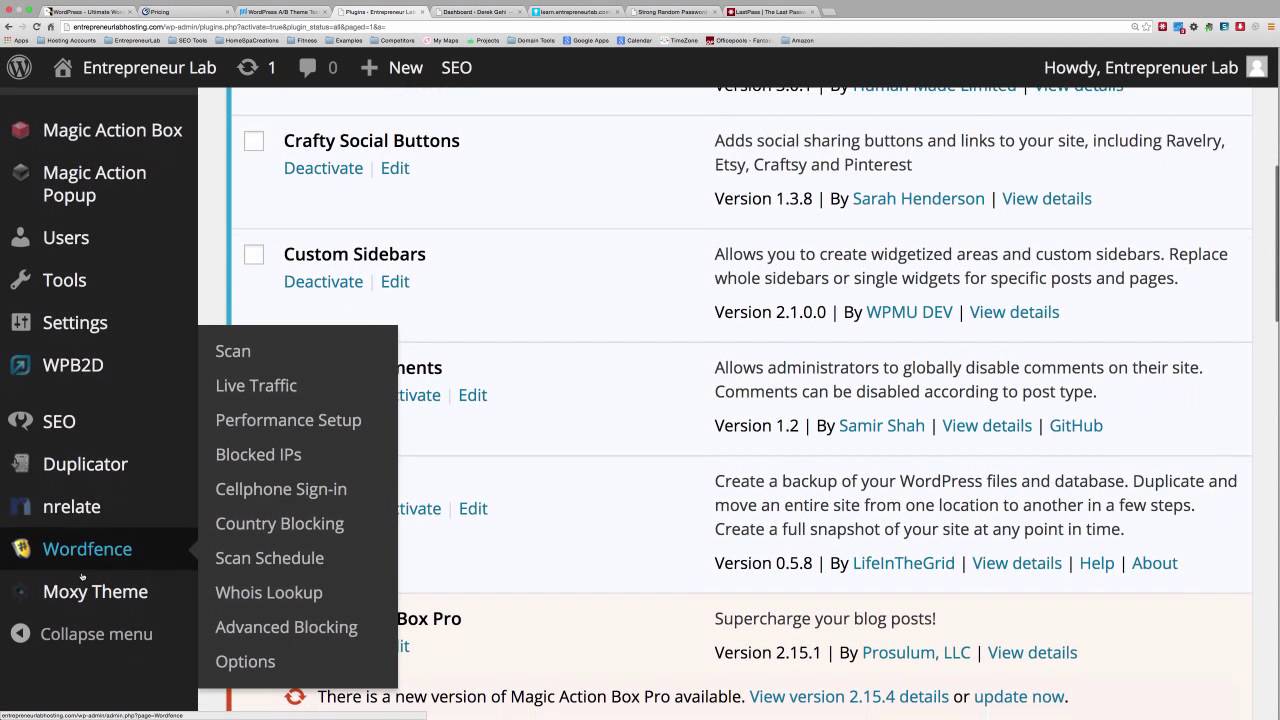Open the WPMU DEV author link

[x=909, y=312]
